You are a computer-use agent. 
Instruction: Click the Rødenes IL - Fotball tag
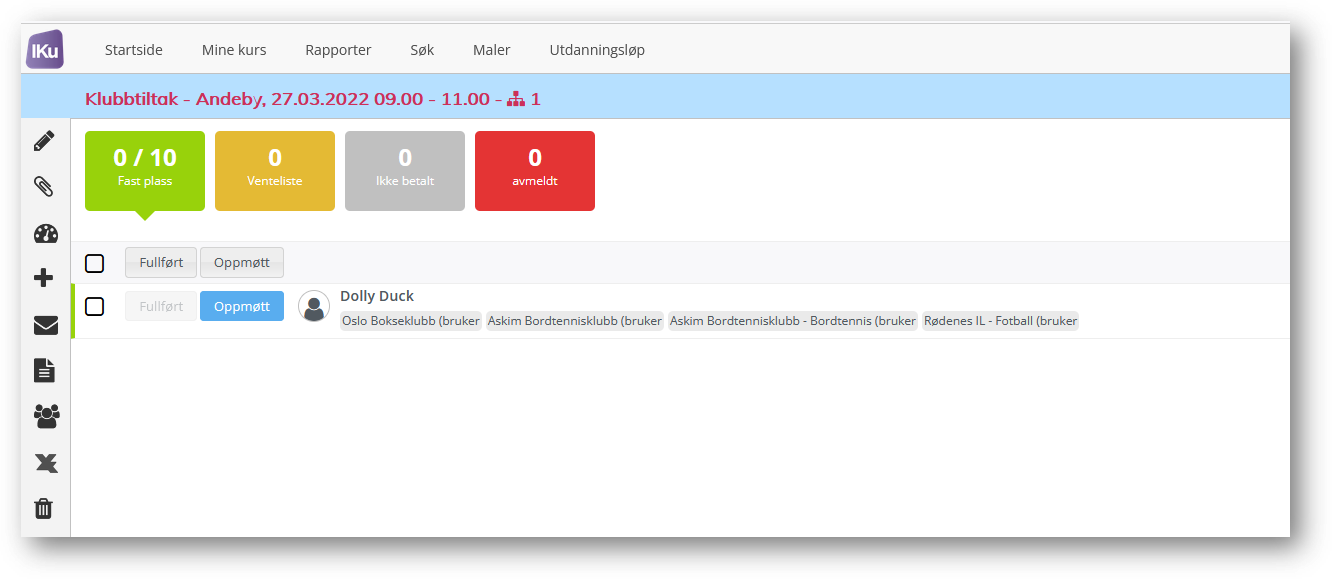(1000, 321)
